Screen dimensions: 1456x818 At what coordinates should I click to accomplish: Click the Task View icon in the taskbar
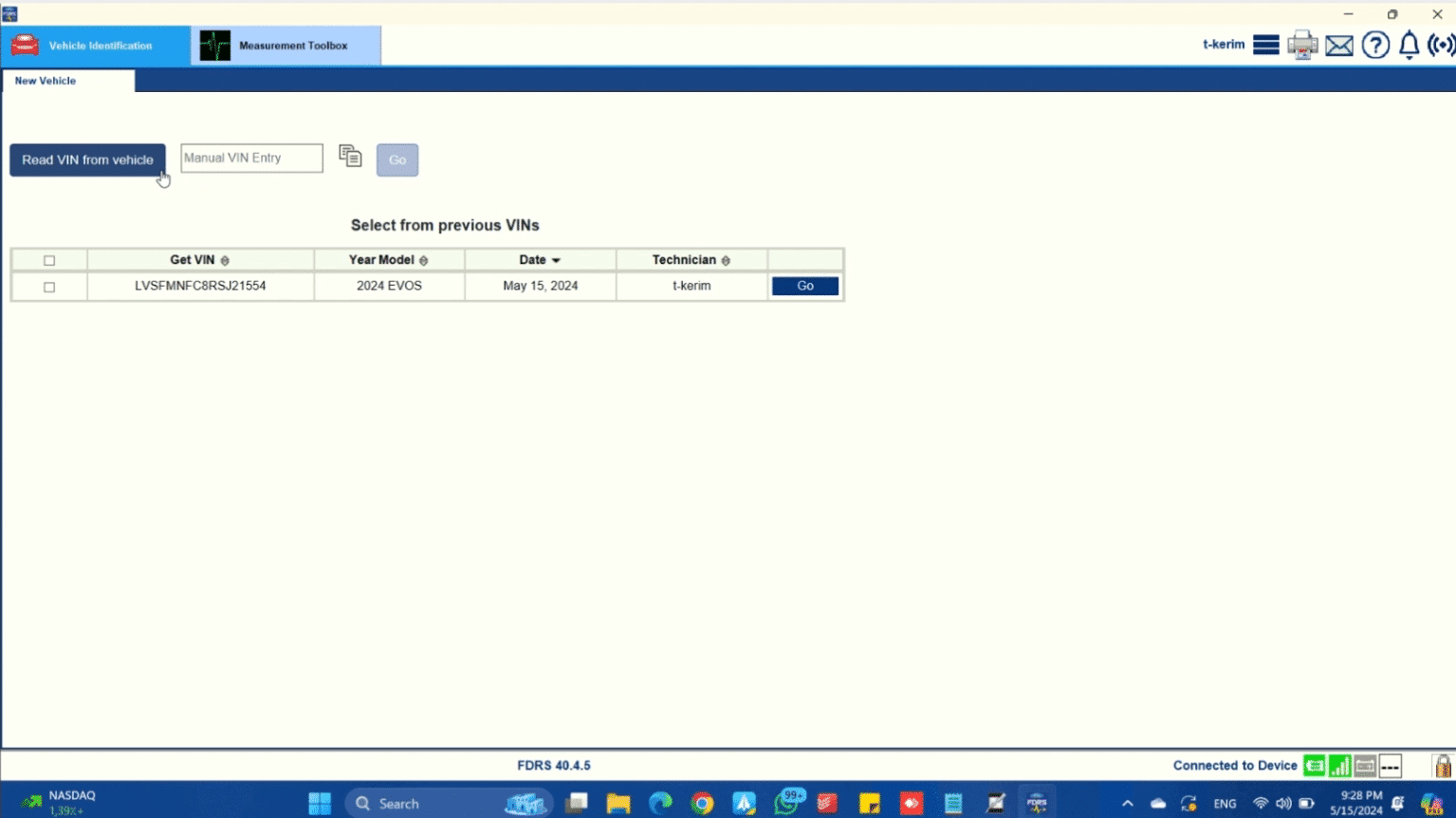pos(577,804)
